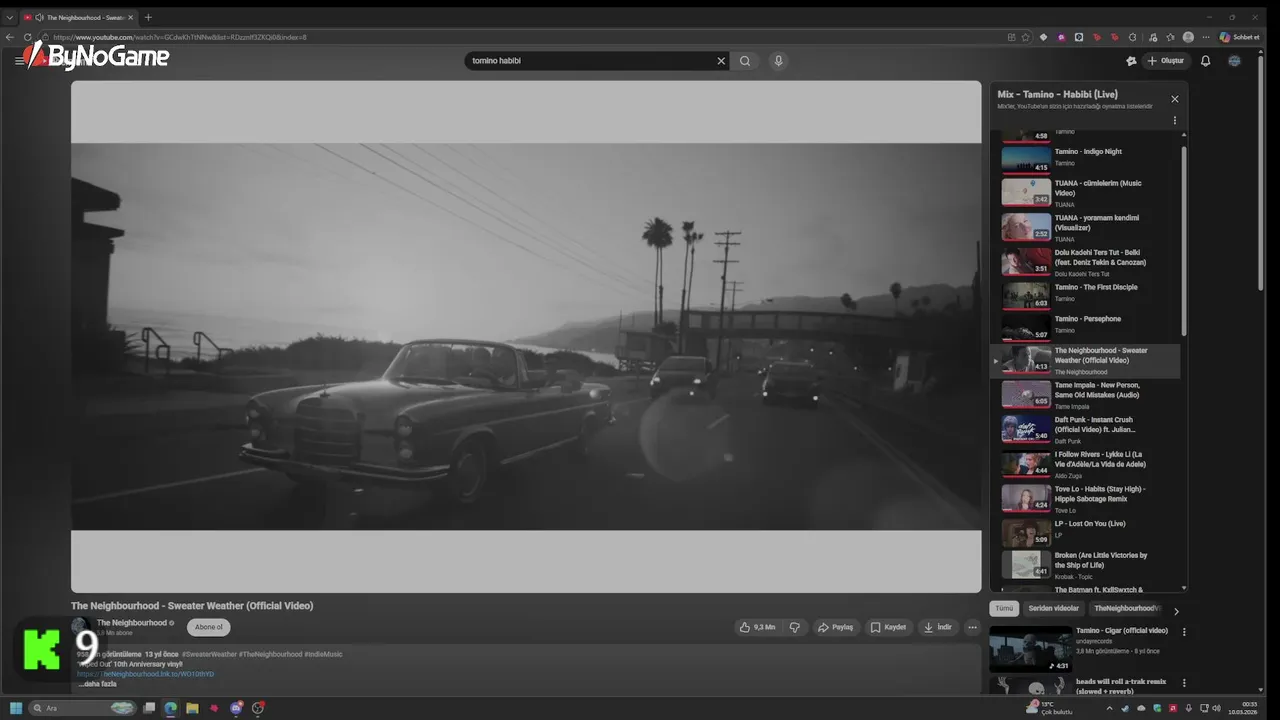Screen dimensions: 1280x720
Task: Open more video actions ellipsis
Action: [972, 627]
